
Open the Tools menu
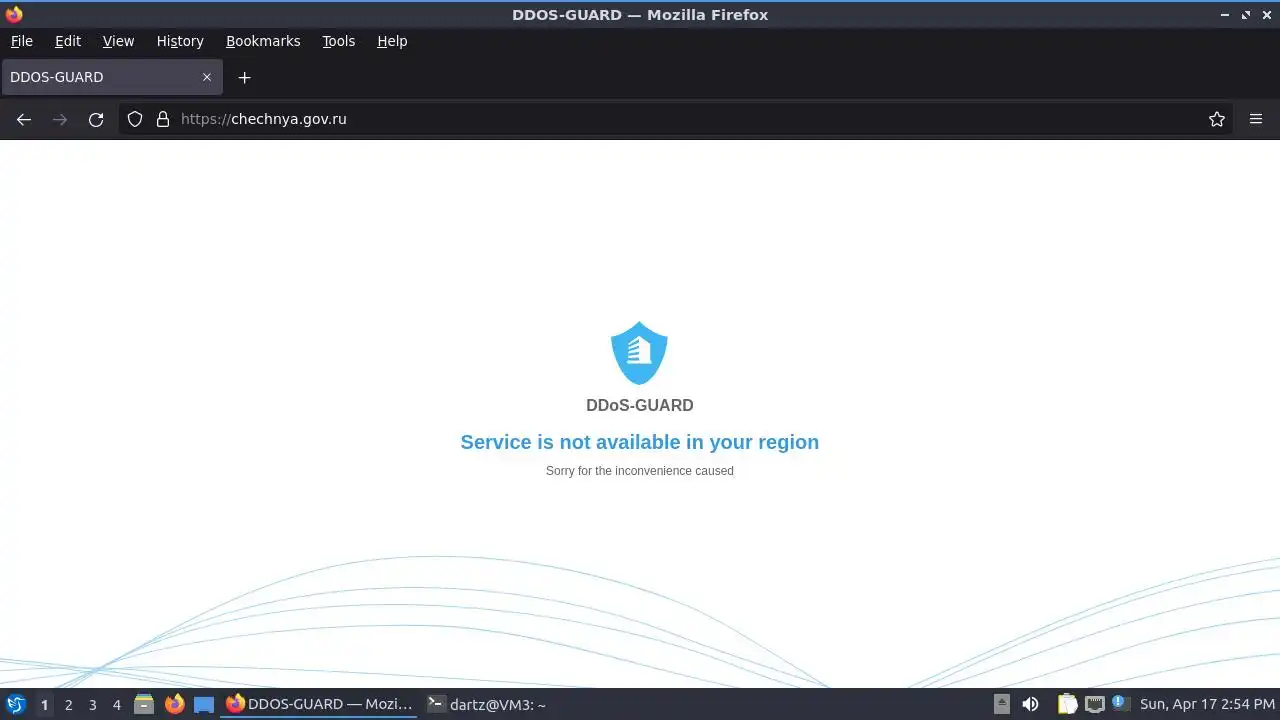click(338, 41)
